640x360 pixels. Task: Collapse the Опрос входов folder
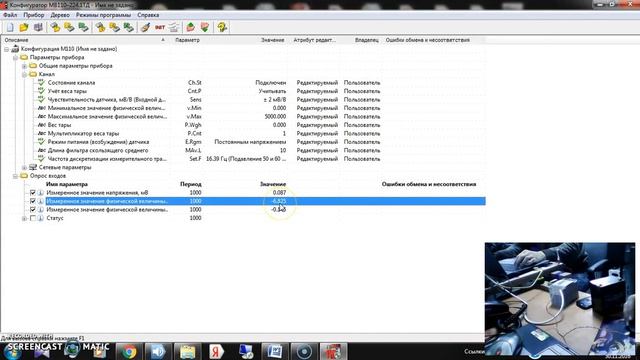click(15, 176)
